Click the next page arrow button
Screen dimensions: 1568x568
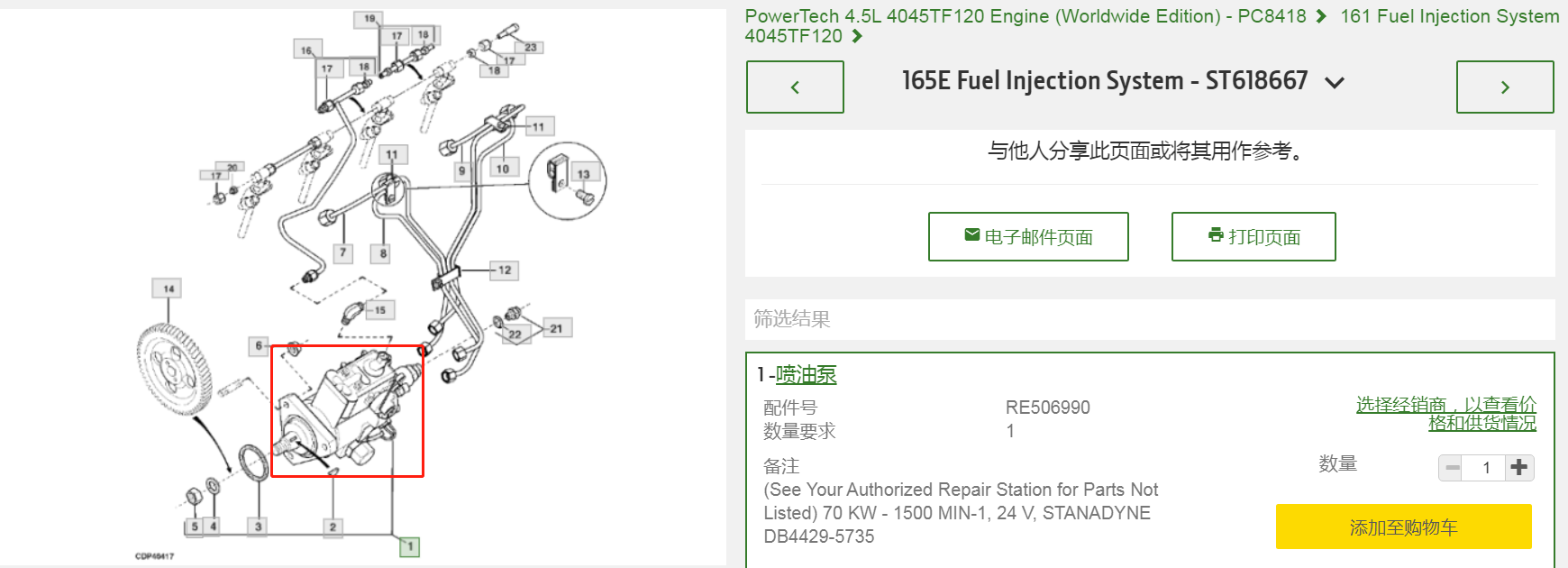pos(1504,87)
